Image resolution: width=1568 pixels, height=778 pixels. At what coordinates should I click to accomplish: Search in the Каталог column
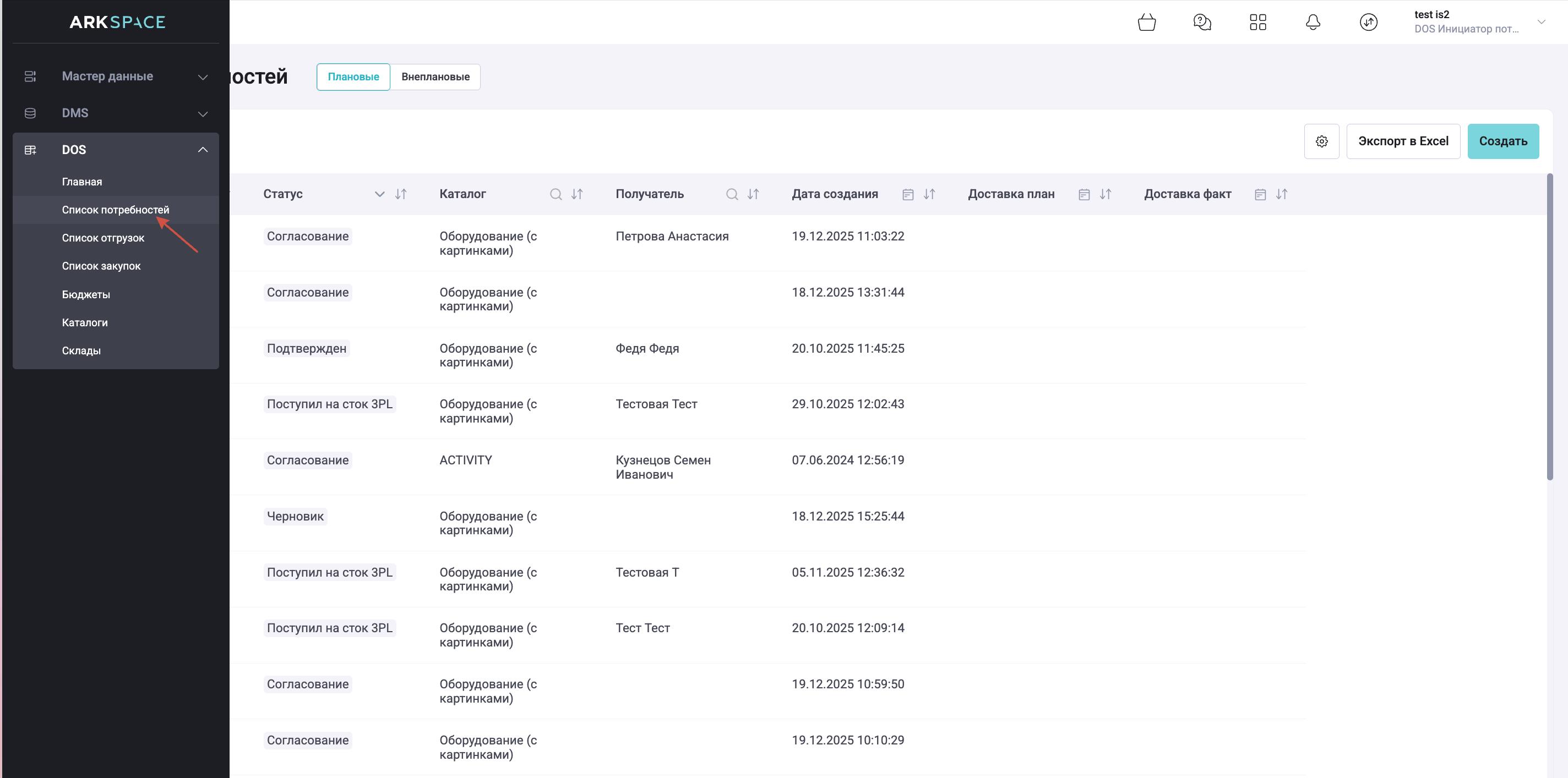coord(556,195)
